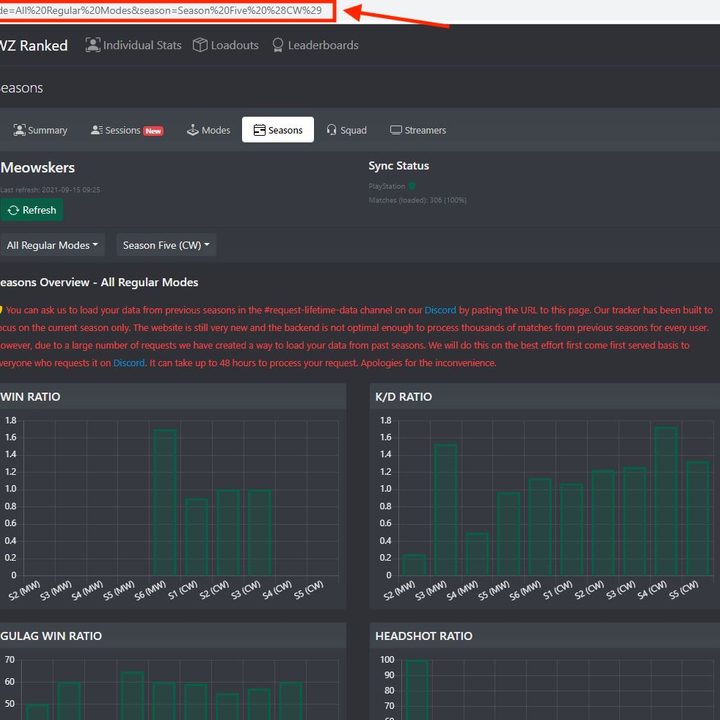
Task: Expand the All Regular Modes dropdown
Action: 52,245
